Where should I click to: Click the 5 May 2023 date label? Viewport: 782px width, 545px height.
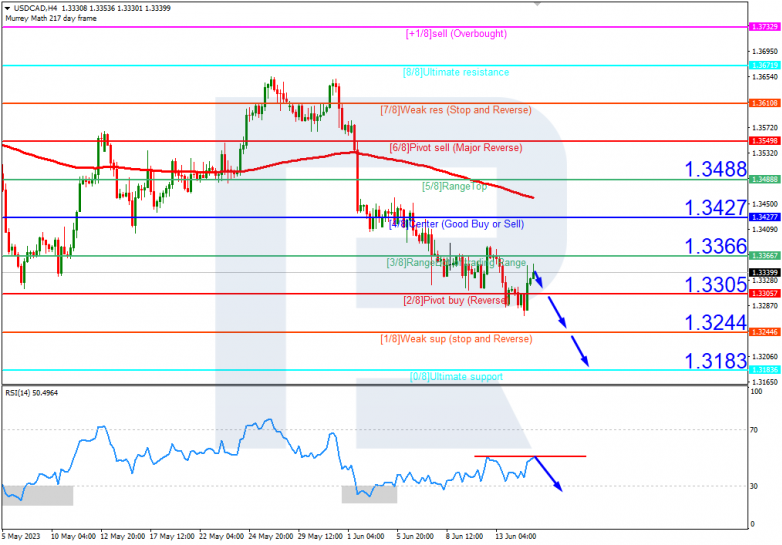click(21, 537)
